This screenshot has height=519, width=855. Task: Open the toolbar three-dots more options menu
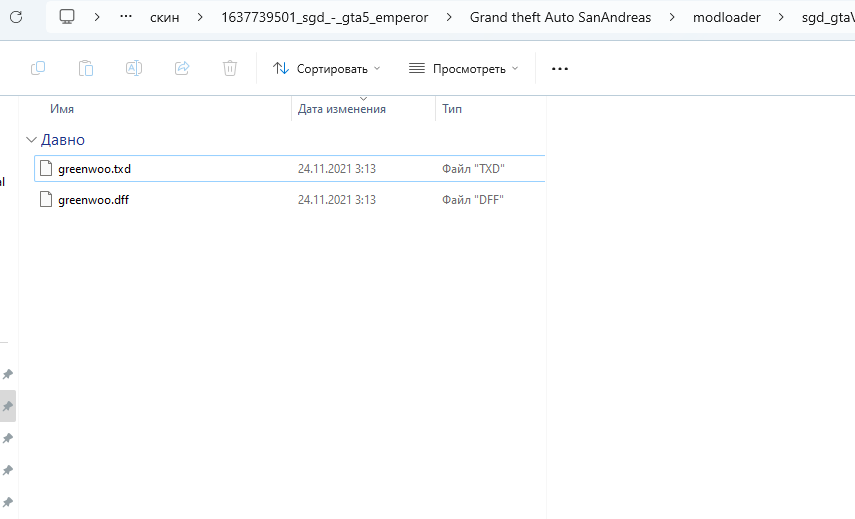560,69
